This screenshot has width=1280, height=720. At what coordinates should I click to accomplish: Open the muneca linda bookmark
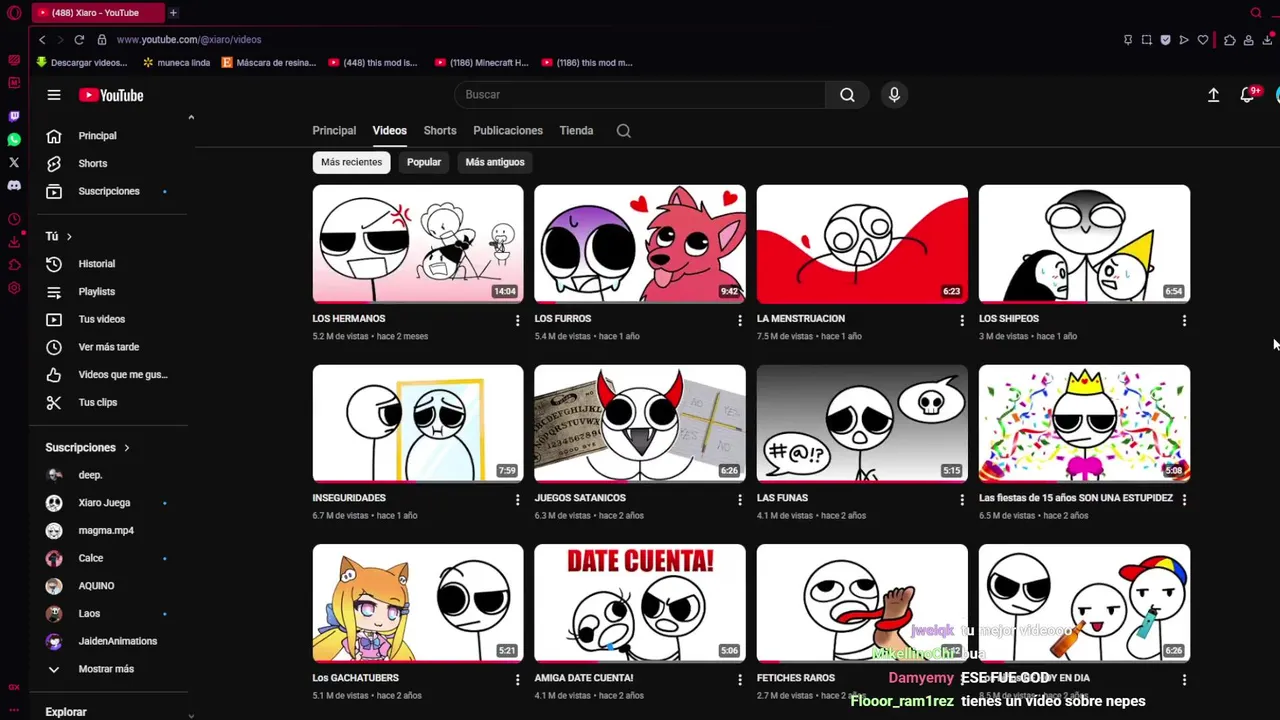tap(177, 63)
